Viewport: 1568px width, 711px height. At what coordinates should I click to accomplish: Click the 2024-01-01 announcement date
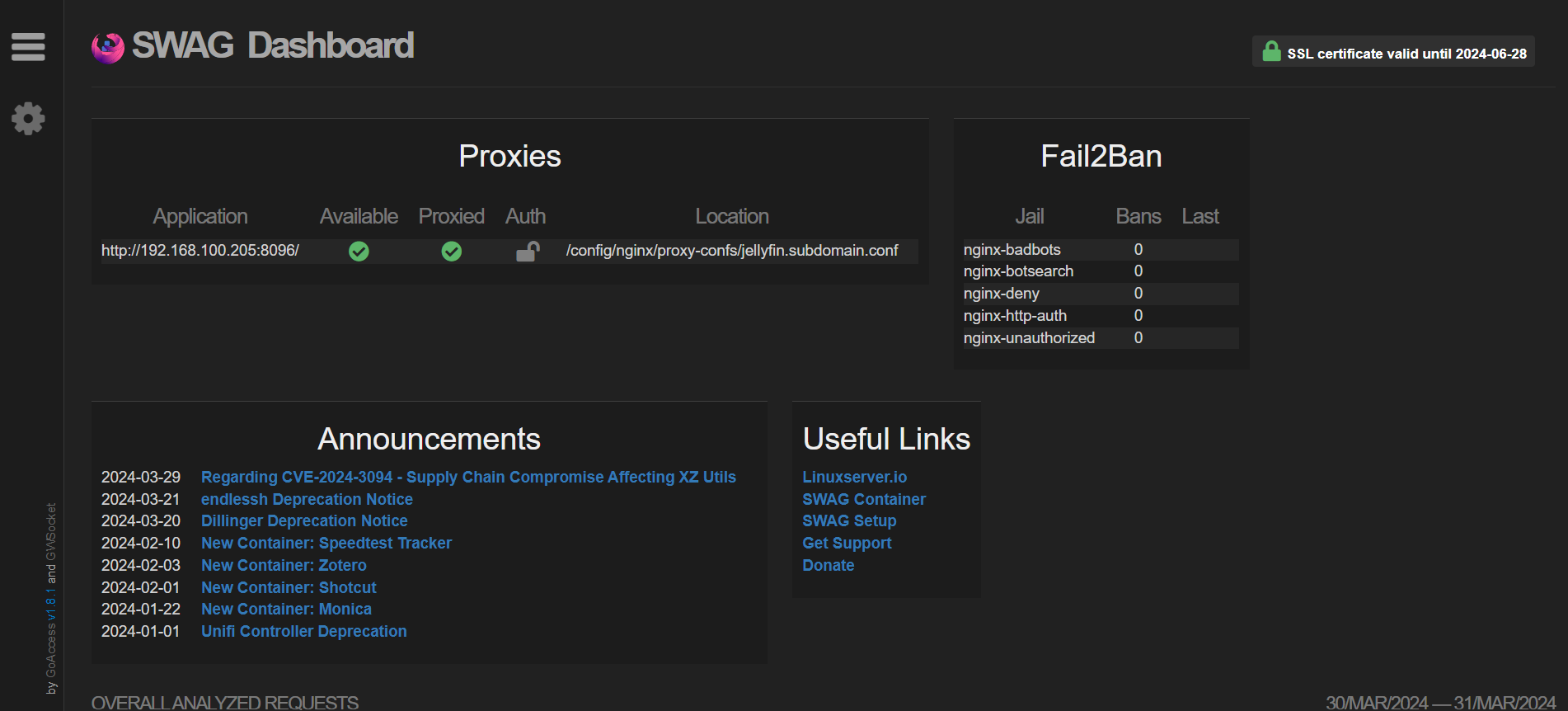141,632
